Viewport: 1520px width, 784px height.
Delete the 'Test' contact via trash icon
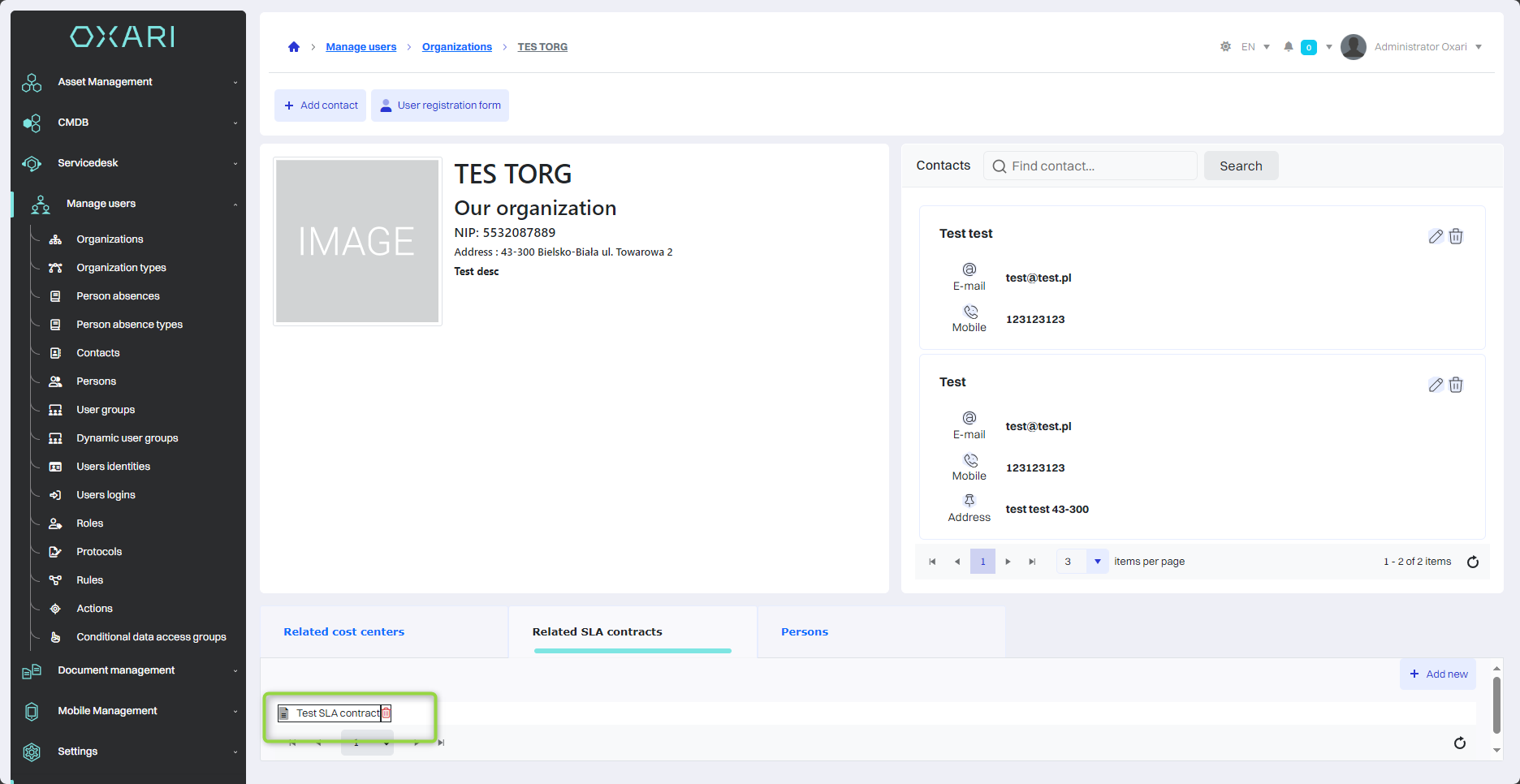click(x=1456, y=385)
